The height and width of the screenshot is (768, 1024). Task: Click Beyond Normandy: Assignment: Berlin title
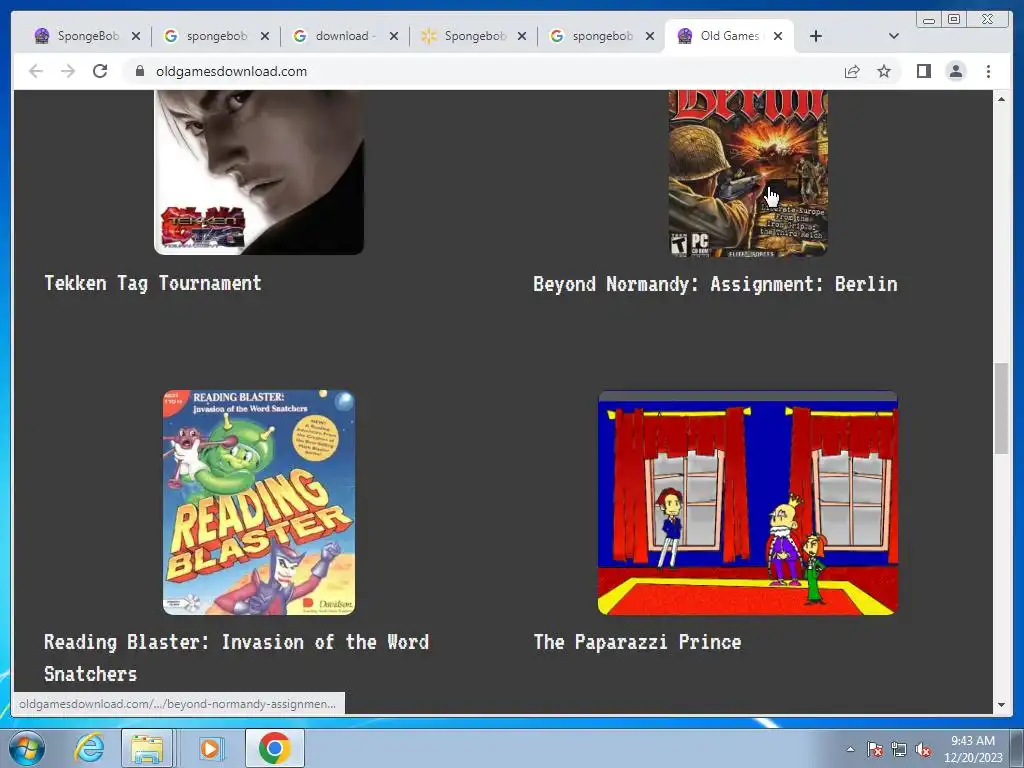click(x=715, y=284)
